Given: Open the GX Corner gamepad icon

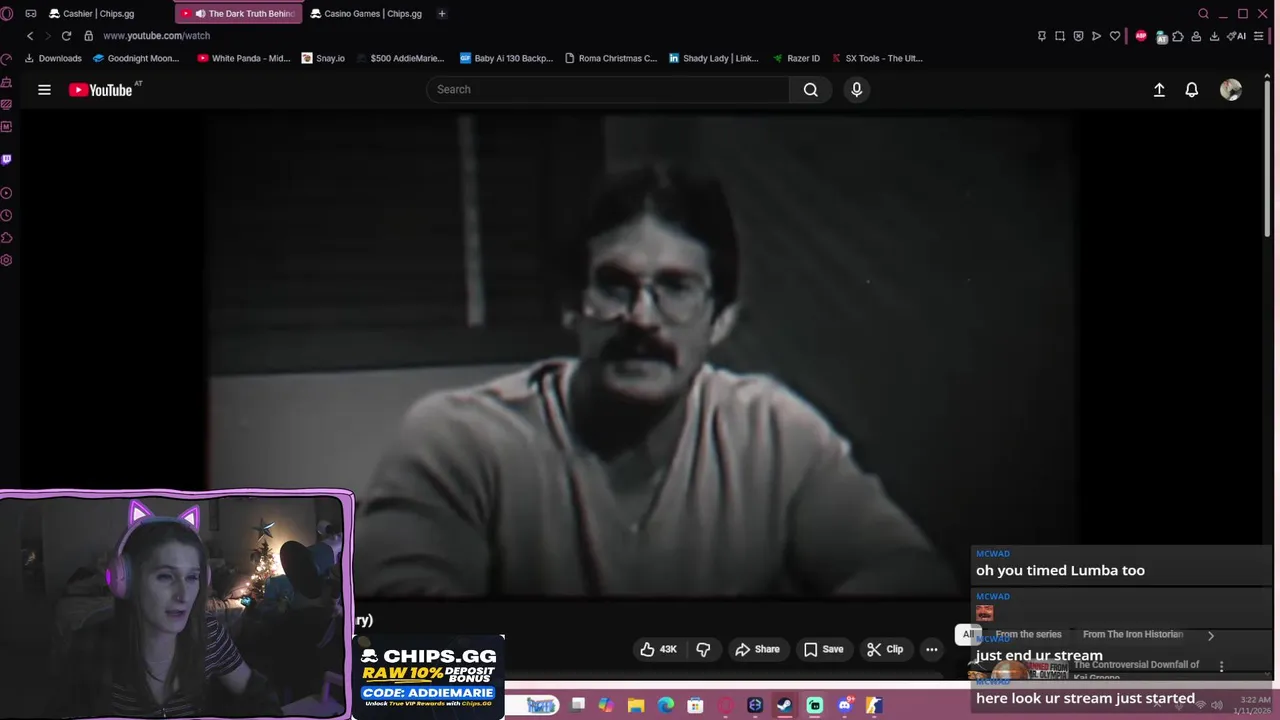Looking at the screenshot, I should 31,14.
